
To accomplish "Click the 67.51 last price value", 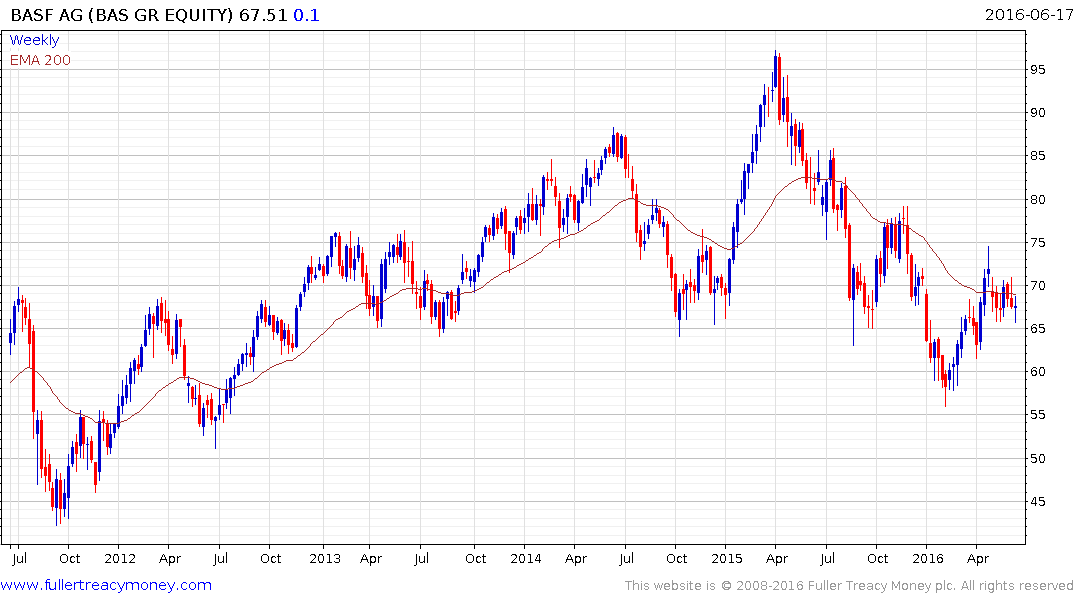I will [263, 15].
